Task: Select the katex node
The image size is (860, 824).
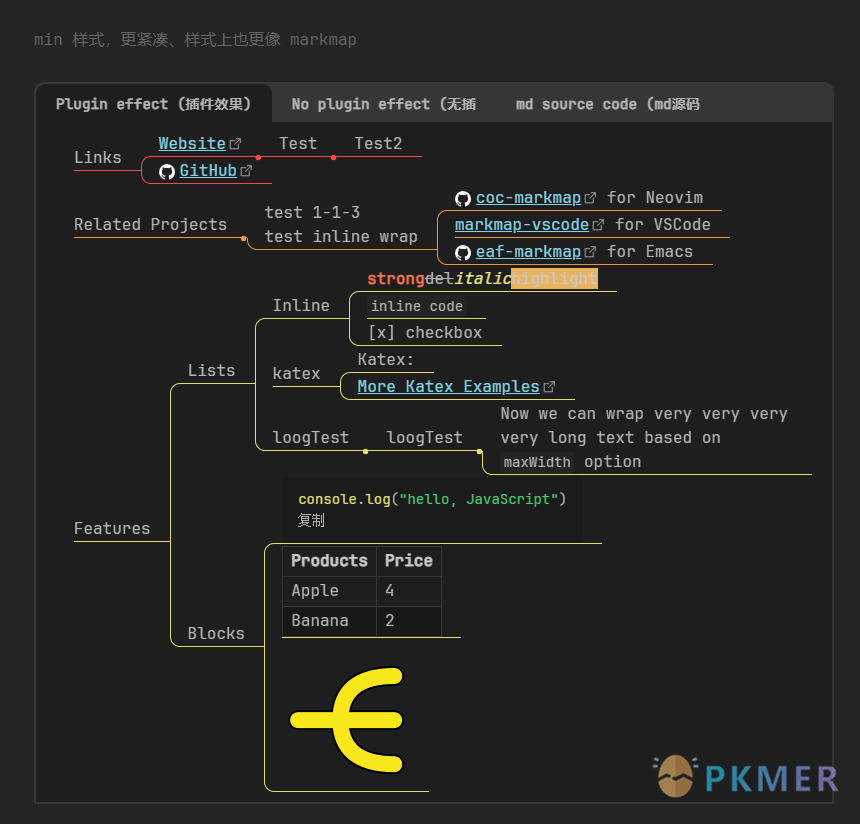Action: pos(296,373)
